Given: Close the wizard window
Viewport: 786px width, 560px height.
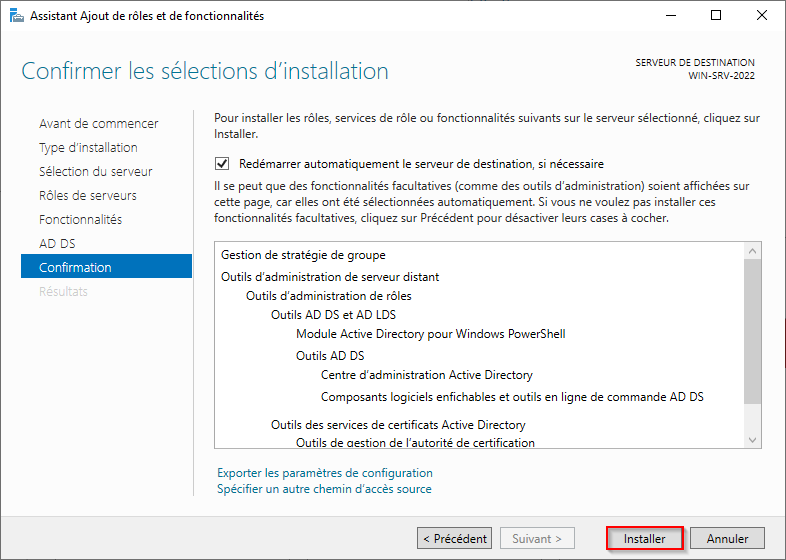Looking at the screenshot, I should tap(762, 16).
